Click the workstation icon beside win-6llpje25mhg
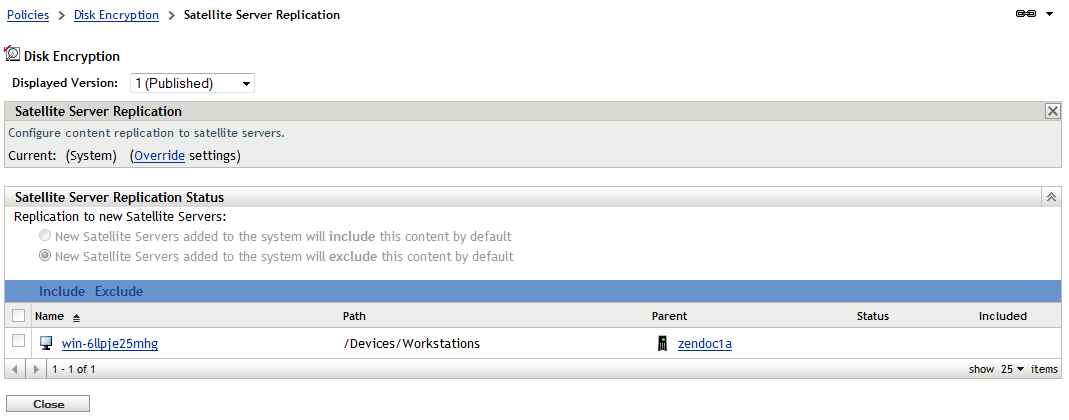 (x=46, y=343)
